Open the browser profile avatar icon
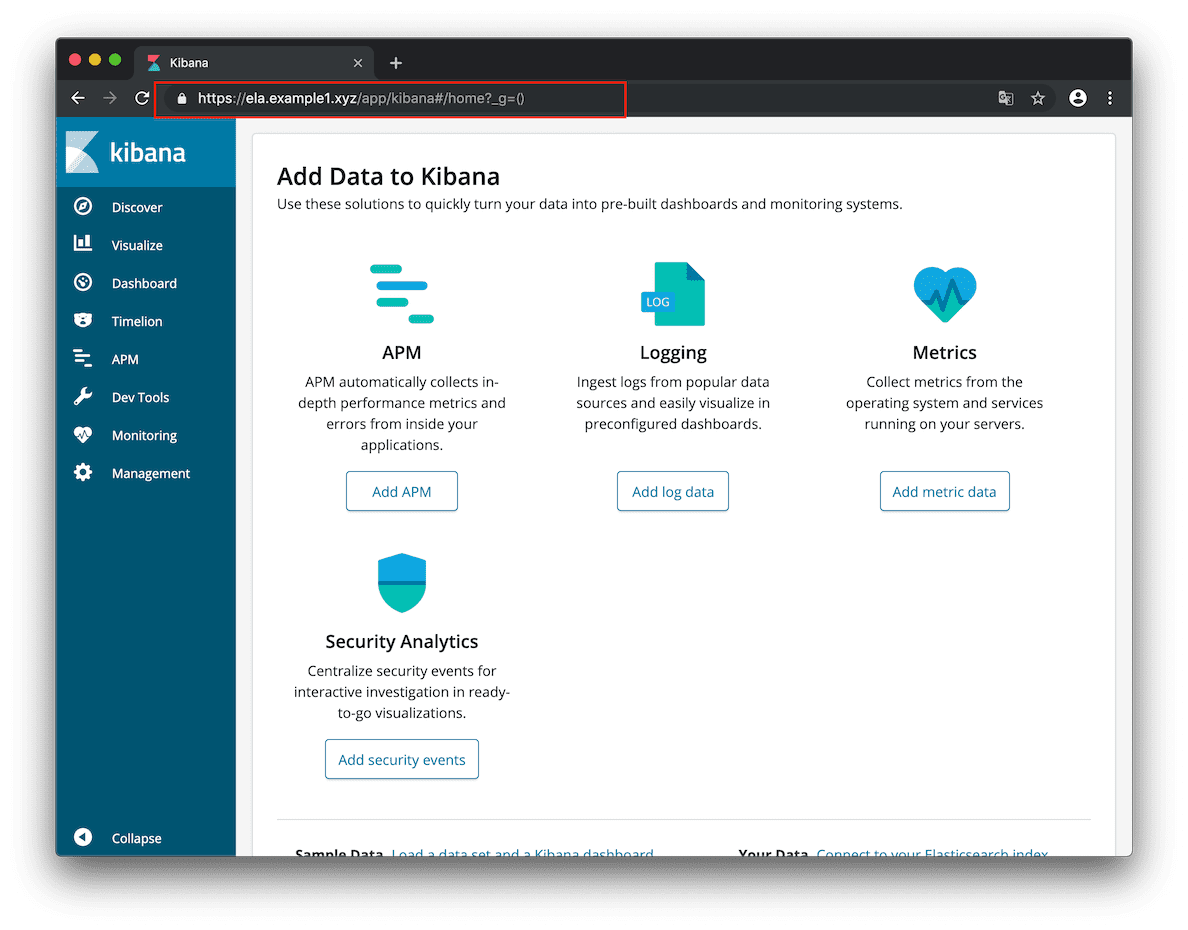This screenshot has width=1188, height=930. coord(1077,98)
